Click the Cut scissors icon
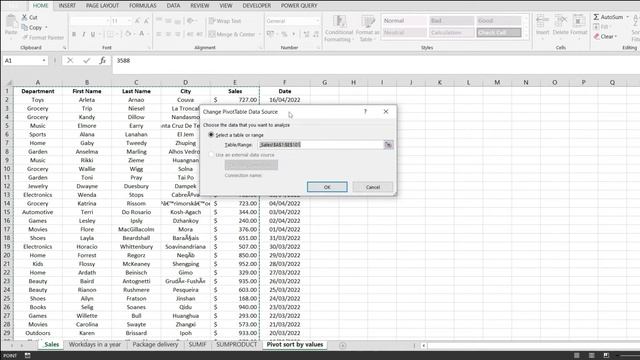This screenshot has height=360, width=640. (24, 18)
